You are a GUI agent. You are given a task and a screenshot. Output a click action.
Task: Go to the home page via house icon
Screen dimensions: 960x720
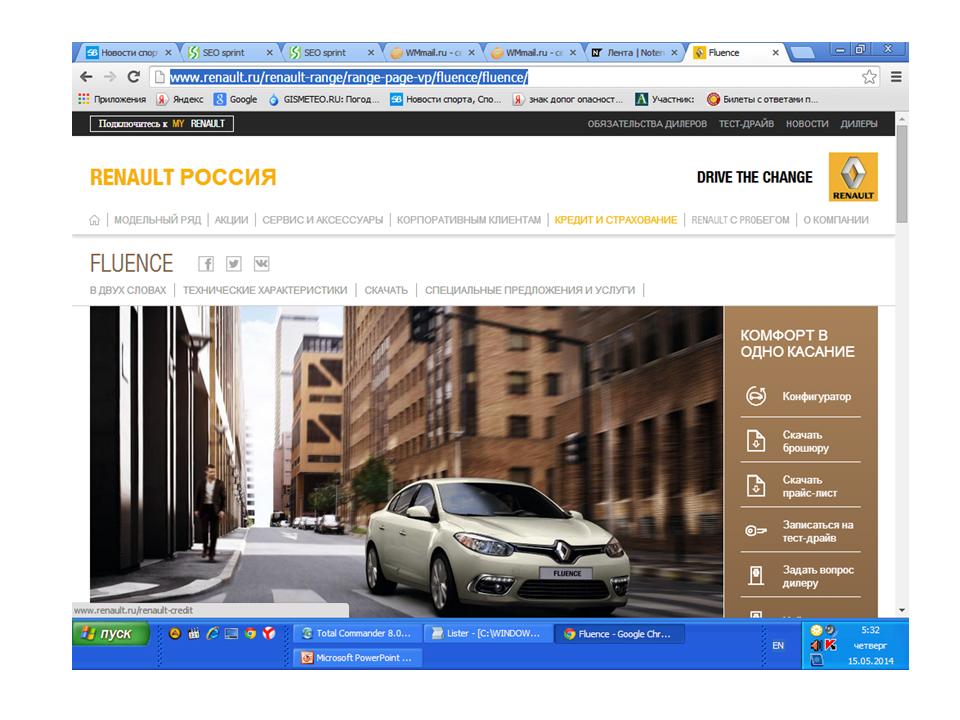click(x=94, y=220)
